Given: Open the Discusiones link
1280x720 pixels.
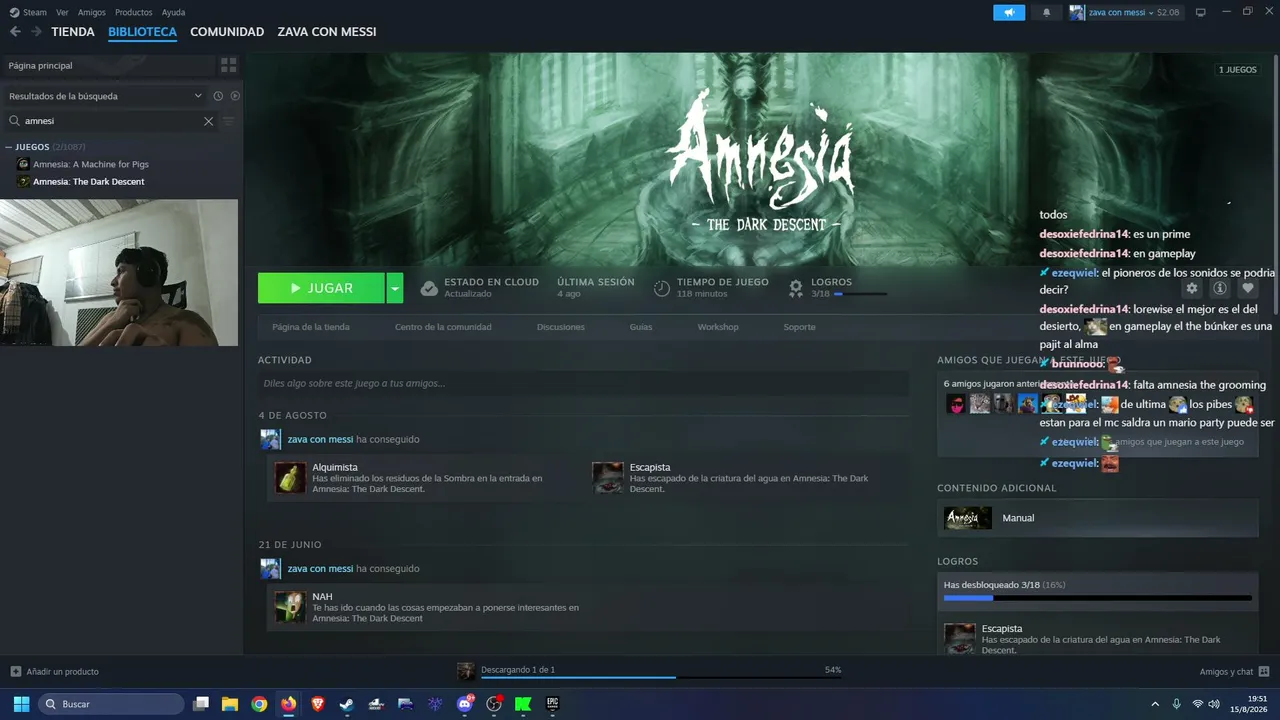Looking at the screenshot, I should [561, 327].
